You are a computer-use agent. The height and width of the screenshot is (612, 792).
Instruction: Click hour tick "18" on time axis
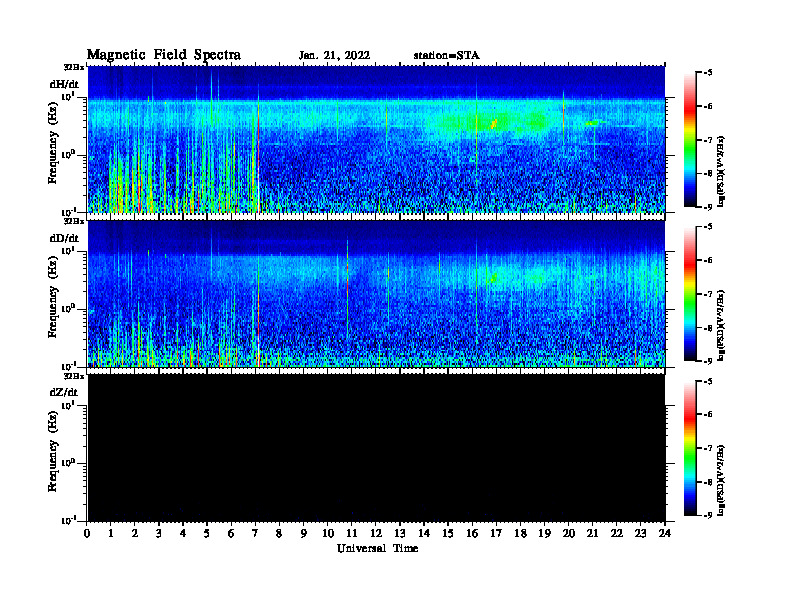pos(520,534)
